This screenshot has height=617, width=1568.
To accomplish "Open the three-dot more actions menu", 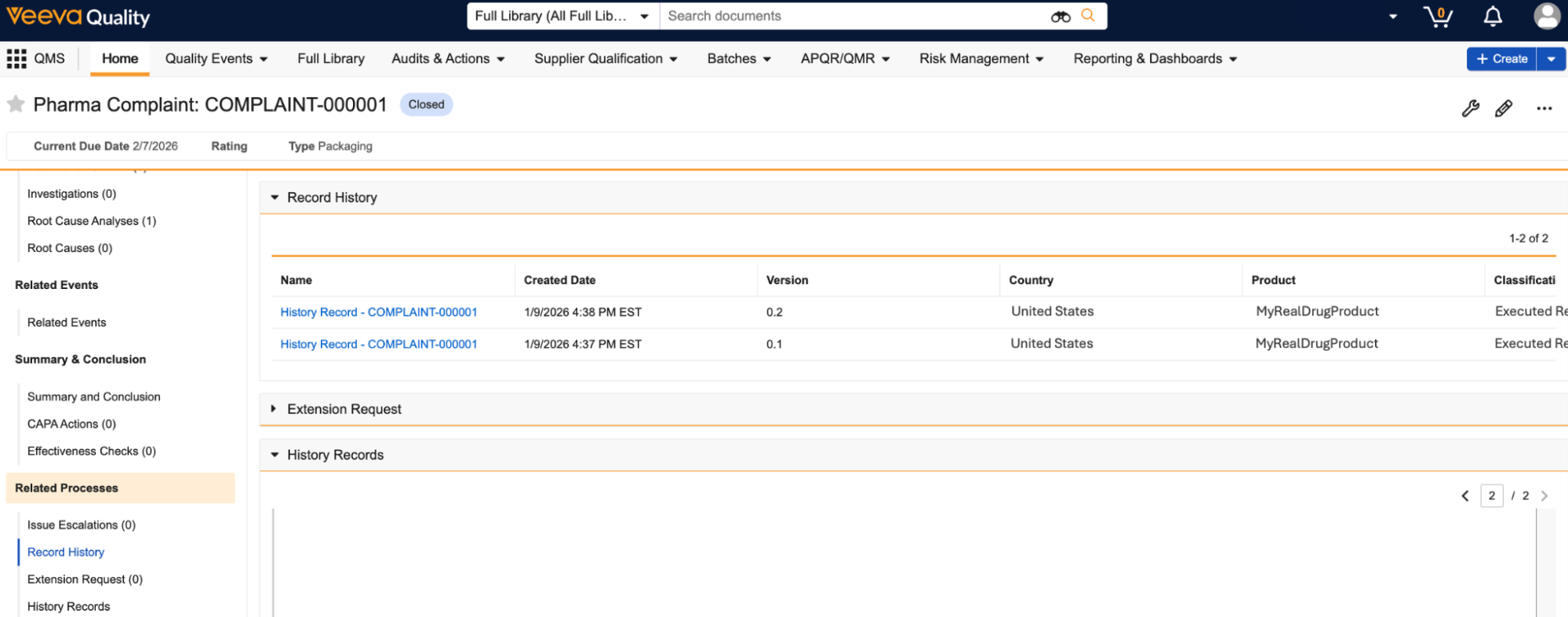I will (1544, 108).
